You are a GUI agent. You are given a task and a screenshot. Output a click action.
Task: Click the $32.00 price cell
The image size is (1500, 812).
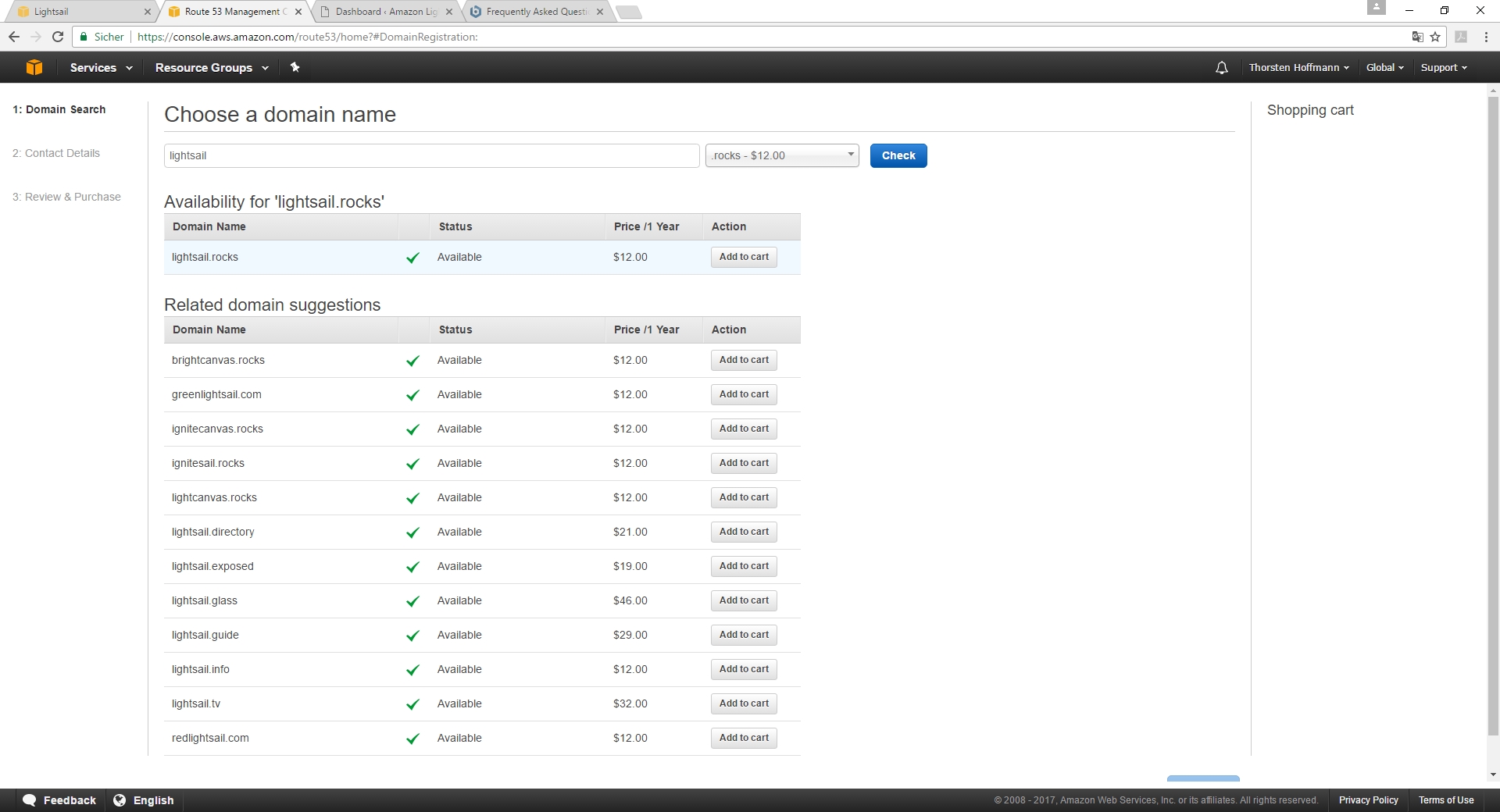pos(630,703)
